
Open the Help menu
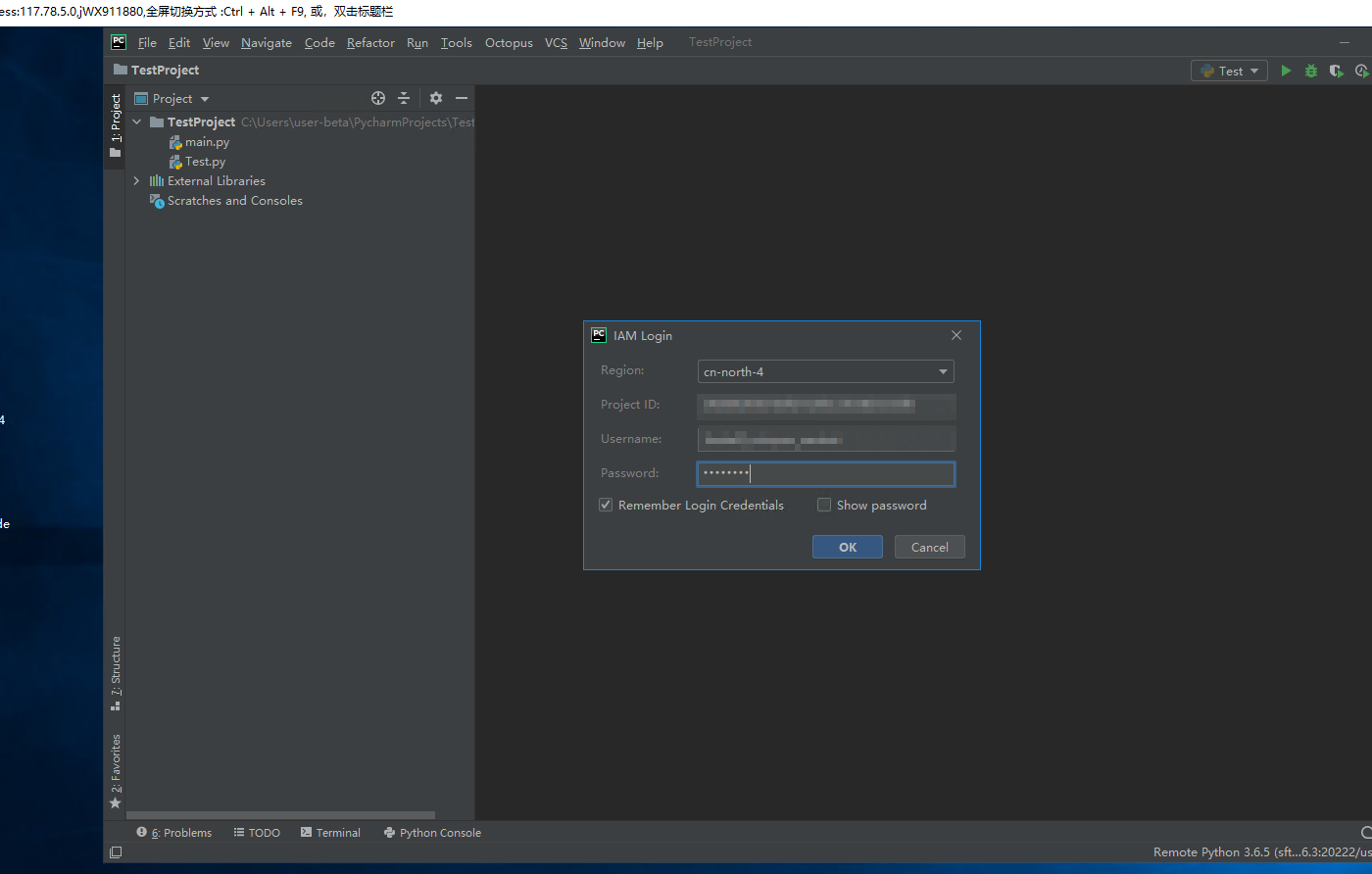coord(650,42)
